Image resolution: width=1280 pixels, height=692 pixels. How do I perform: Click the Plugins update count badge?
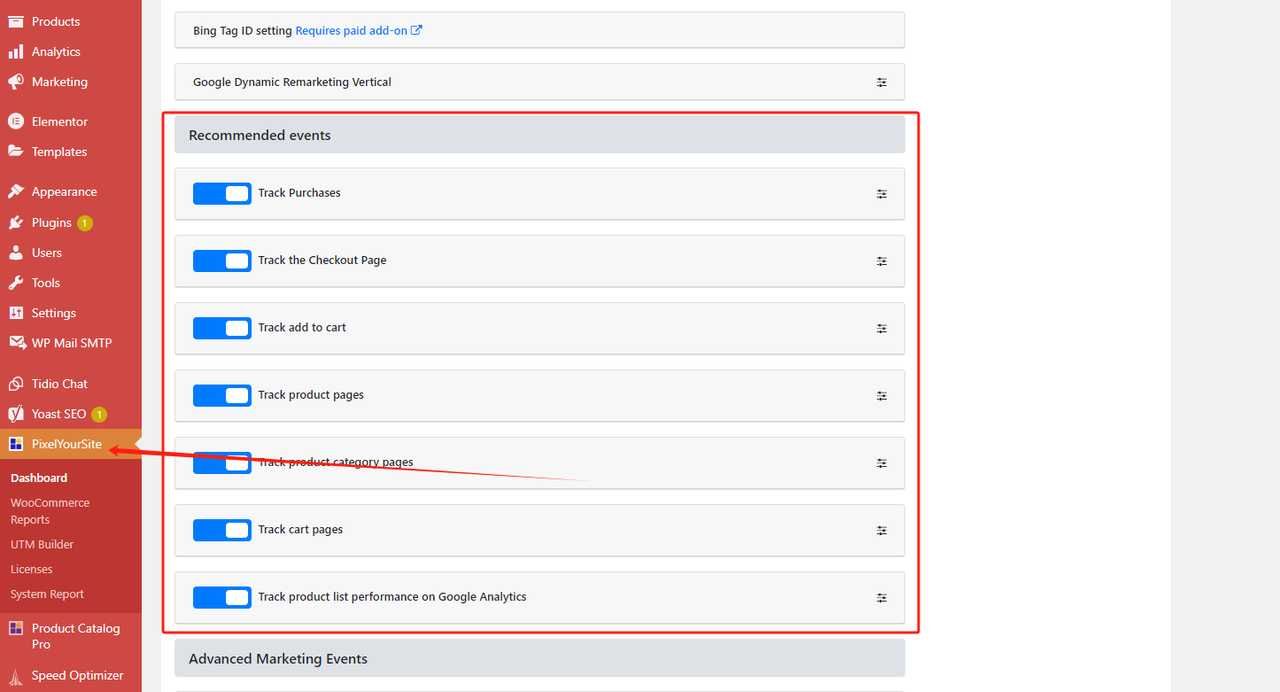[85, 223]
